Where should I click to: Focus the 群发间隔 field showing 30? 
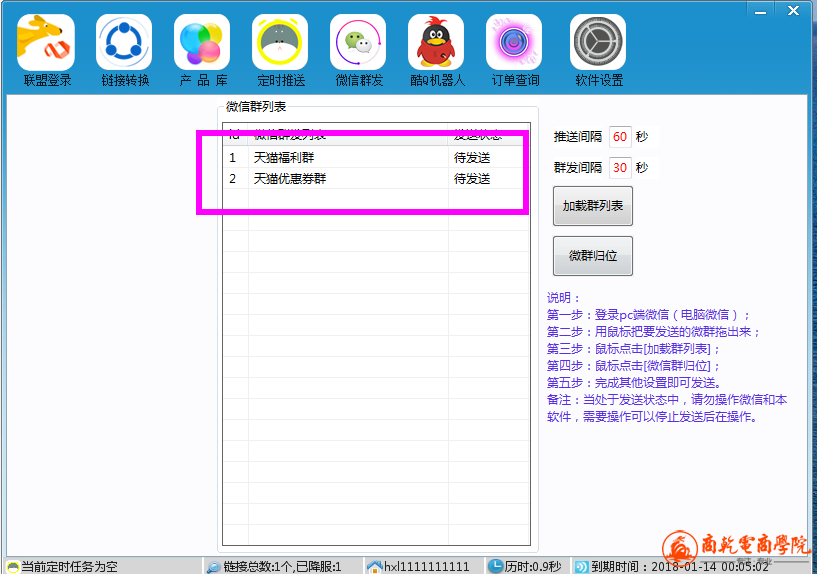620,168
